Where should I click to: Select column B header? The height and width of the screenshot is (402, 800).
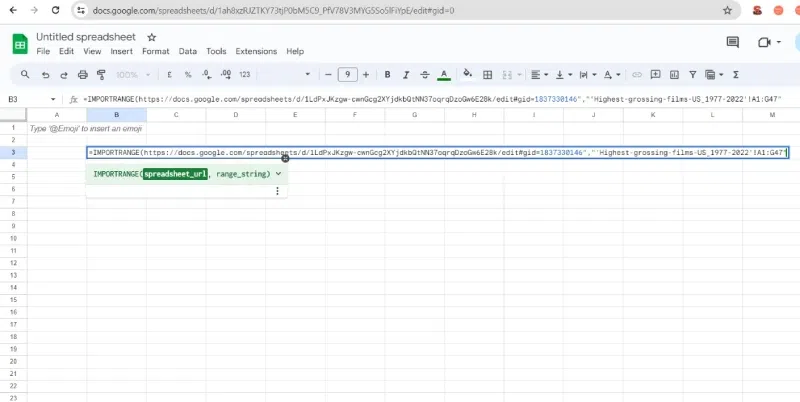click(116, 115)
